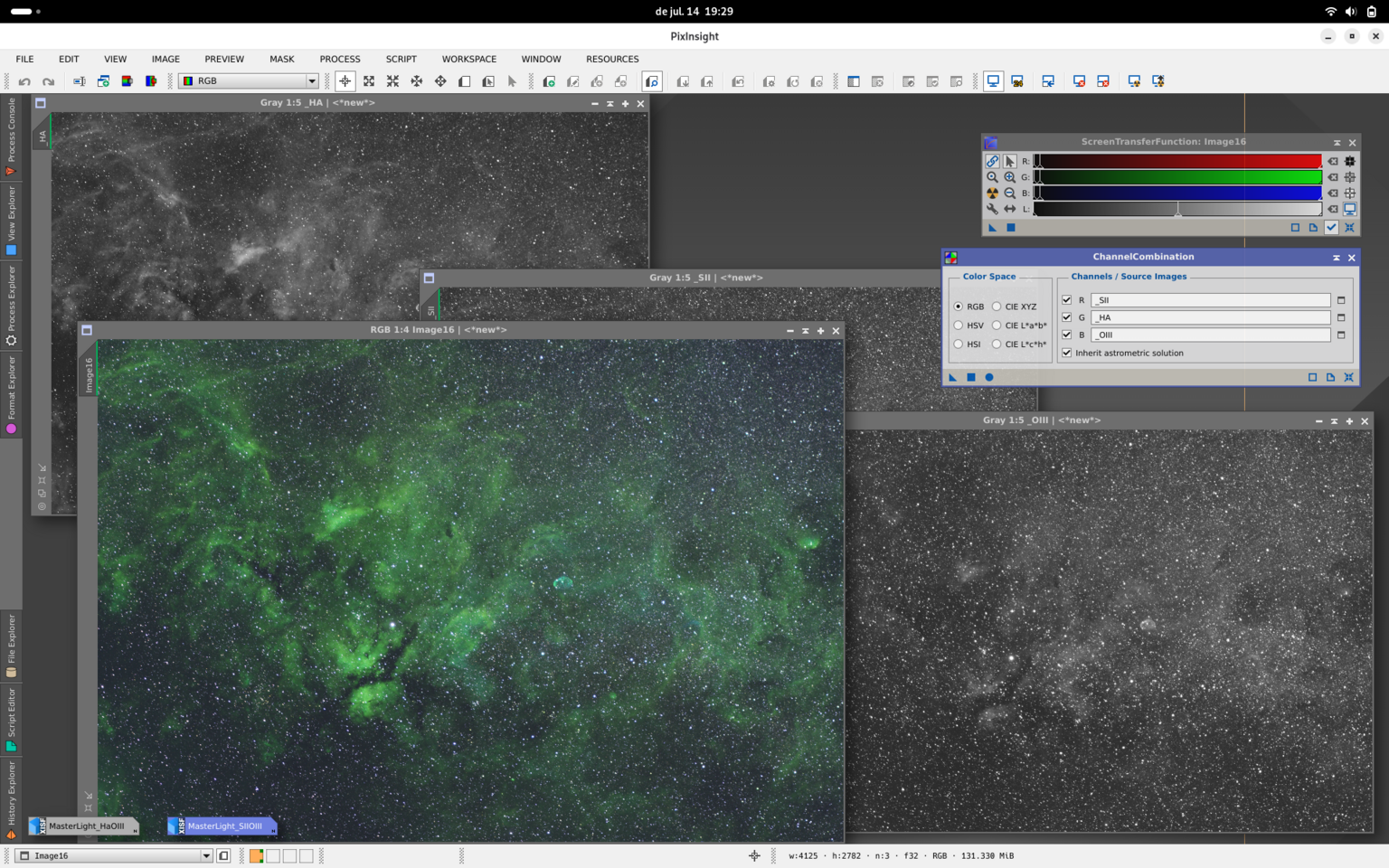Image resolution: width=1389 pixels, height=868 pixels.
Task: Toggle the track view checkmark in ScreenTransferFunction
Action: (x=1331, y=228)
